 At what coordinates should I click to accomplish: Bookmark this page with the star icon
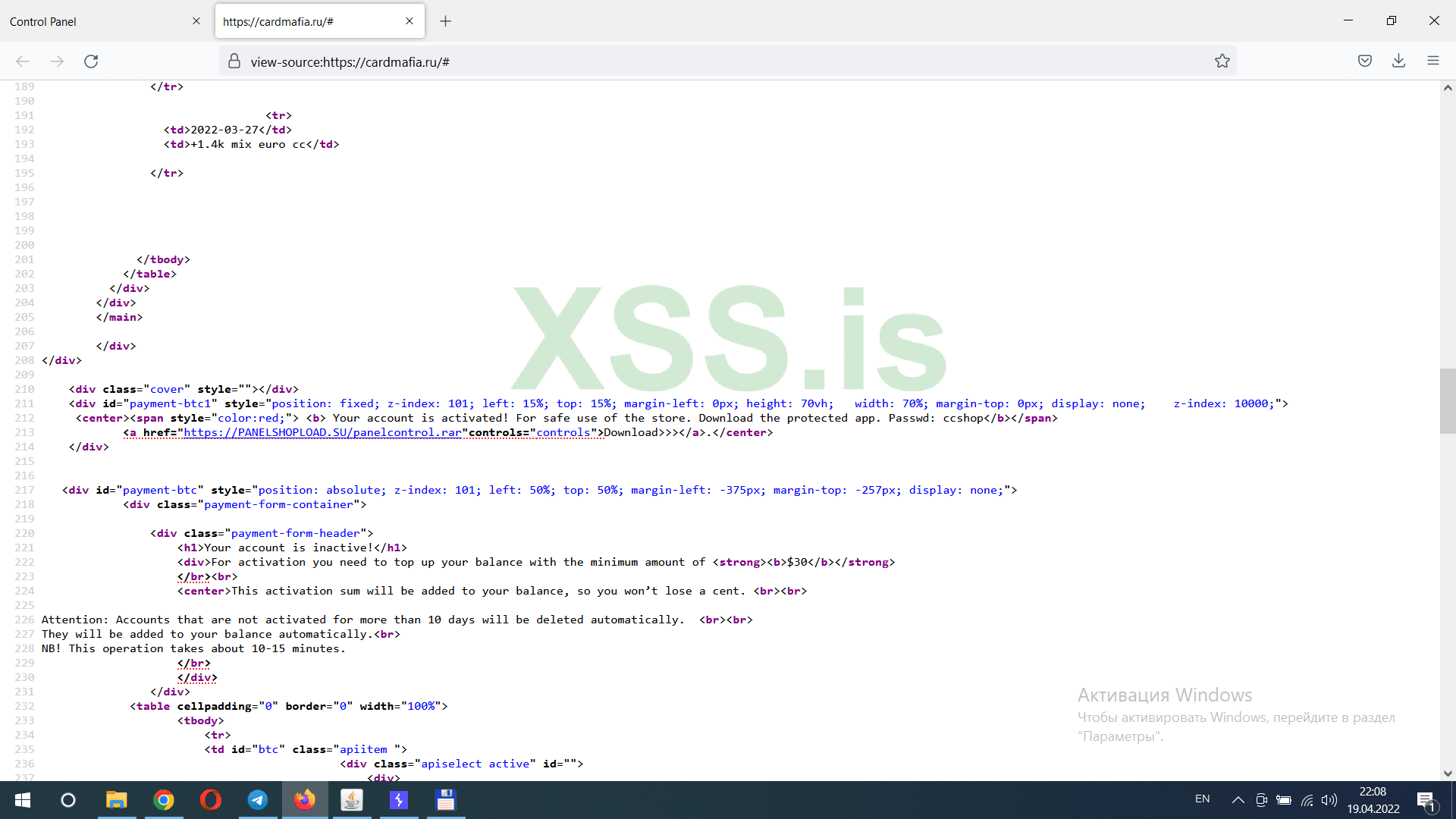pyautogui.click(x=1222, y=61)
